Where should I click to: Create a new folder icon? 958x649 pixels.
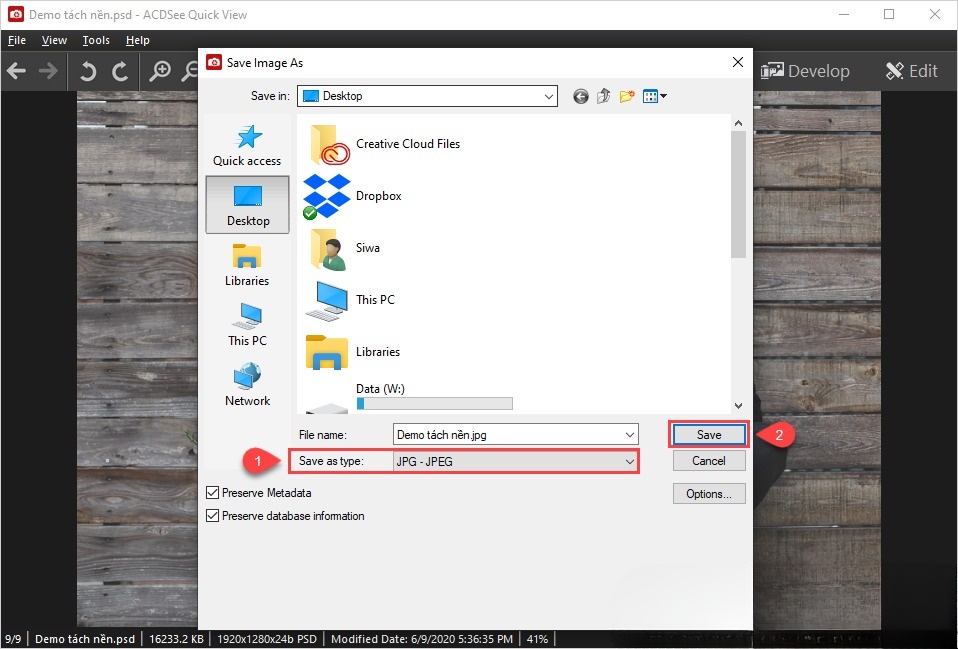[x=627, y=96]
